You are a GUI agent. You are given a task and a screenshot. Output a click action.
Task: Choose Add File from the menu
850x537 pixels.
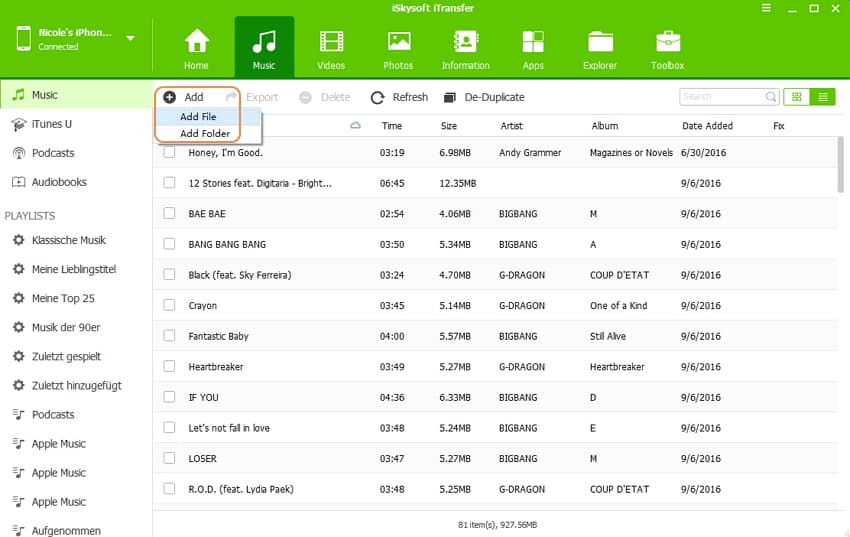(198, 117)
